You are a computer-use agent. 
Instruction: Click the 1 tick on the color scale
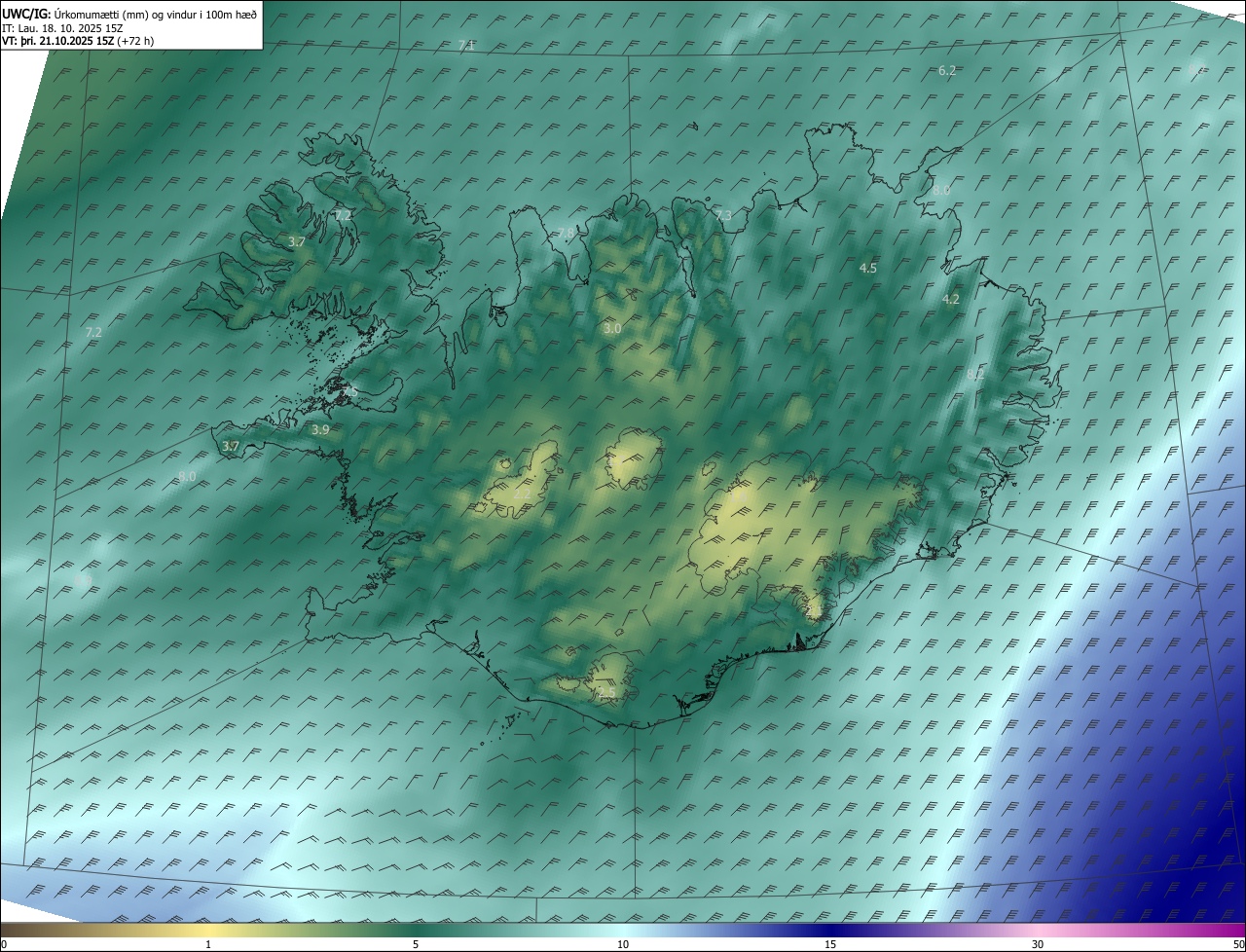click(208, 944)
